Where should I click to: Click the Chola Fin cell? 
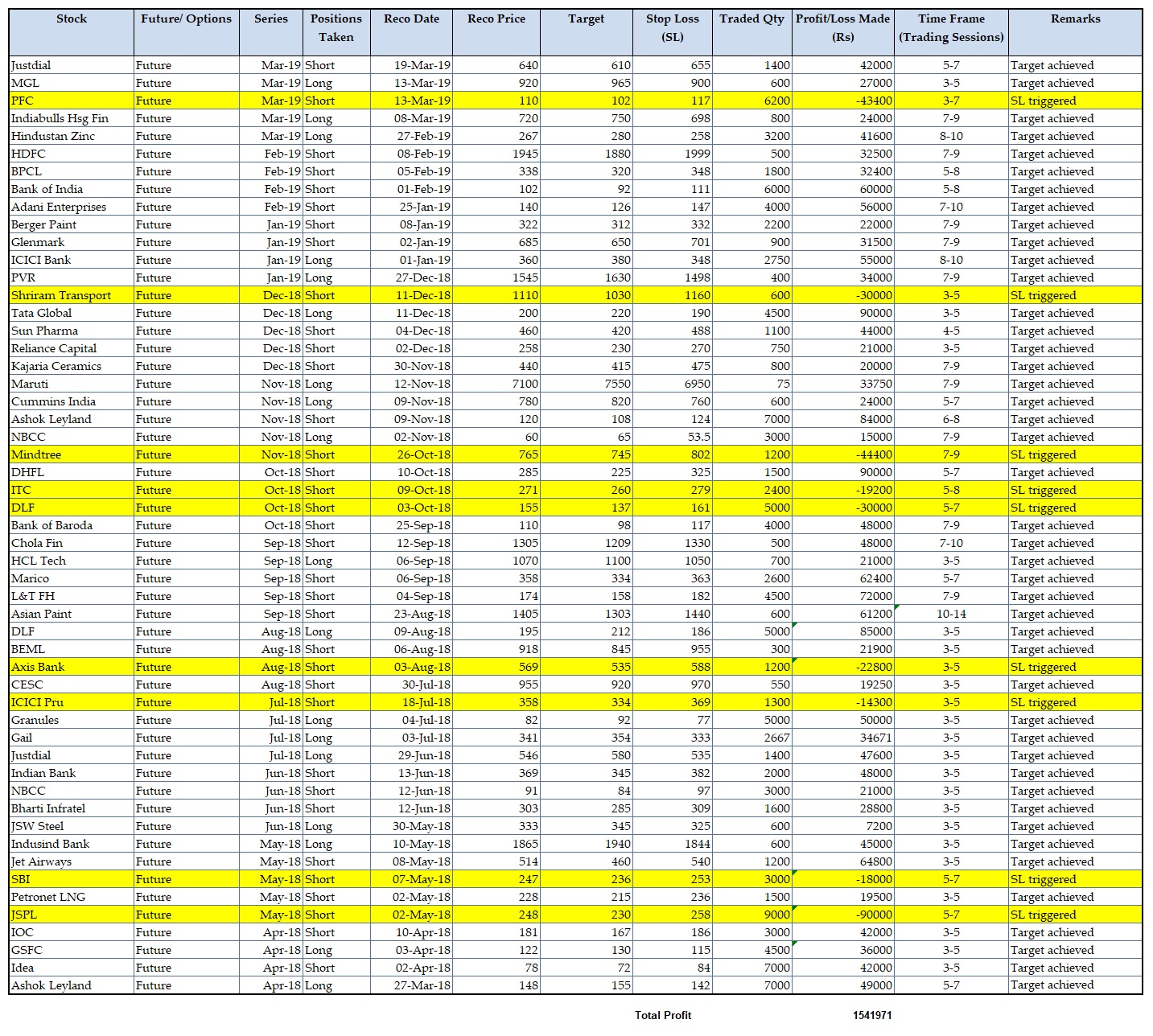click(72, 543)
